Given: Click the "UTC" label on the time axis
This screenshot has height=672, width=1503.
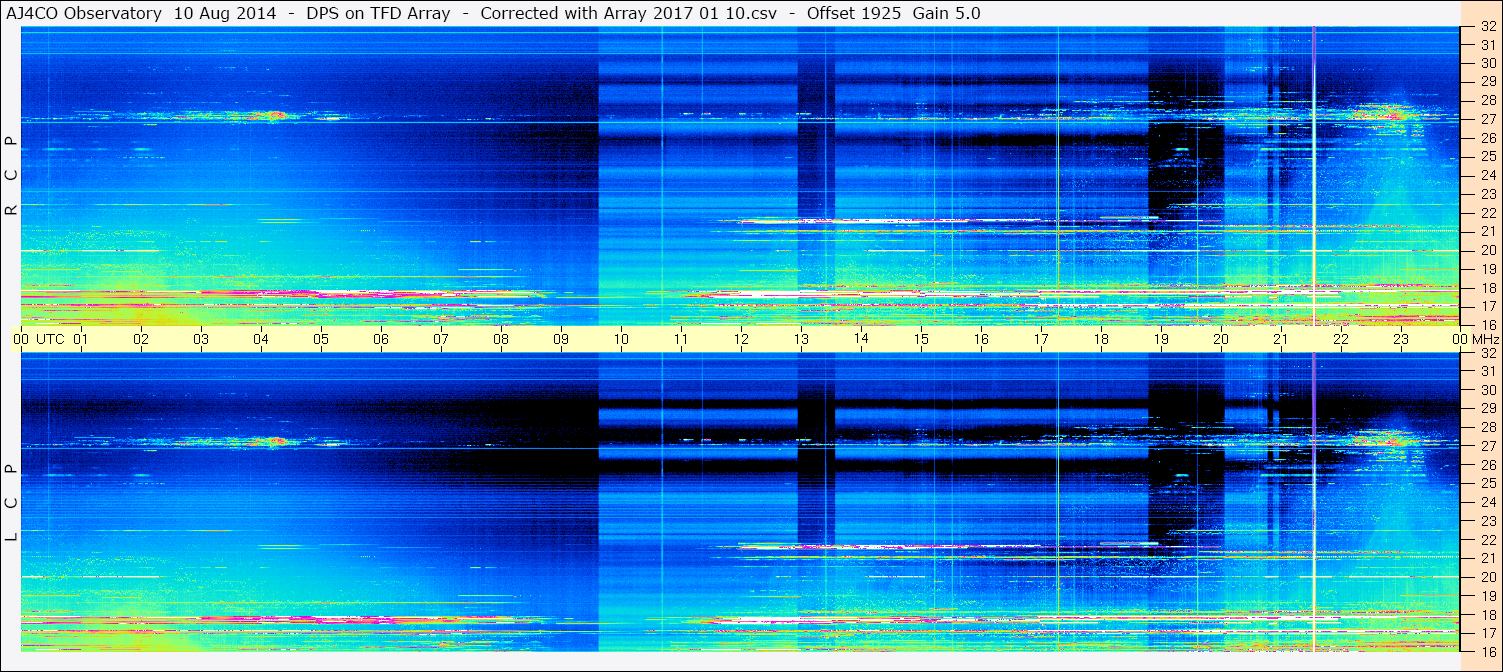Looking at the screenshot, I should point(50,339).
